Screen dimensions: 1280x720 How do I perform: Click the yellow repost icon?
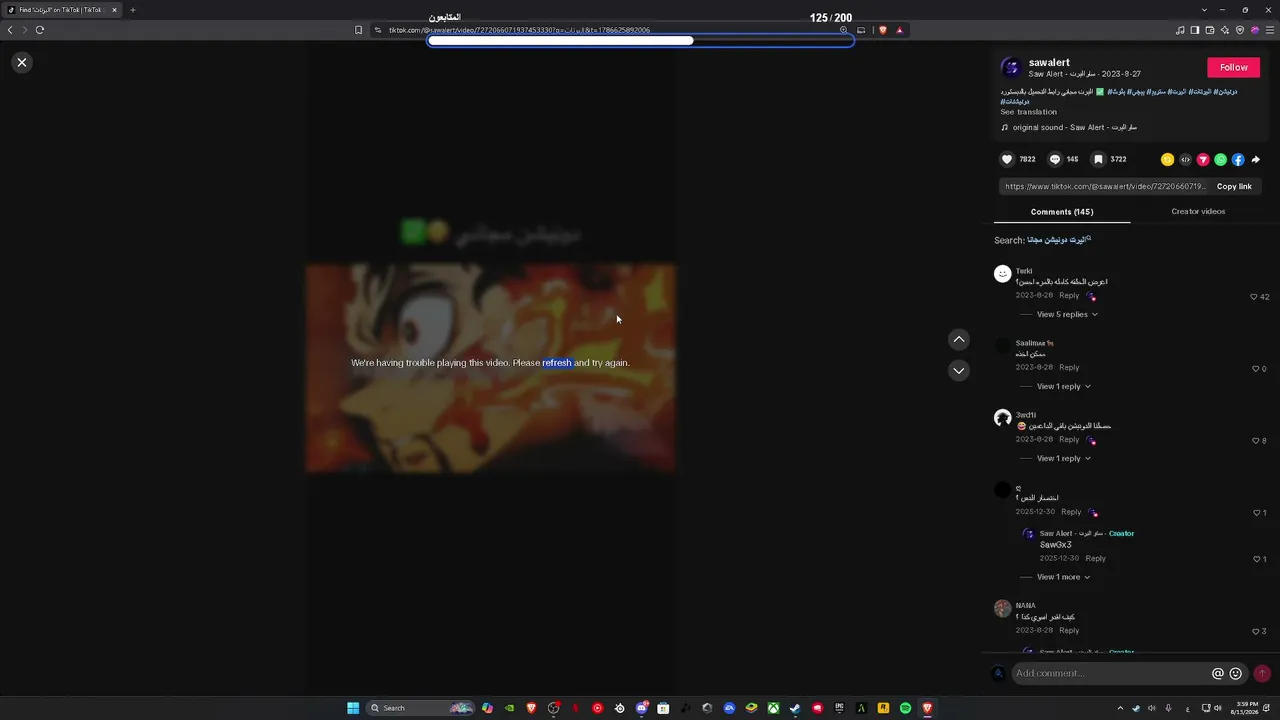(1167, 160)
